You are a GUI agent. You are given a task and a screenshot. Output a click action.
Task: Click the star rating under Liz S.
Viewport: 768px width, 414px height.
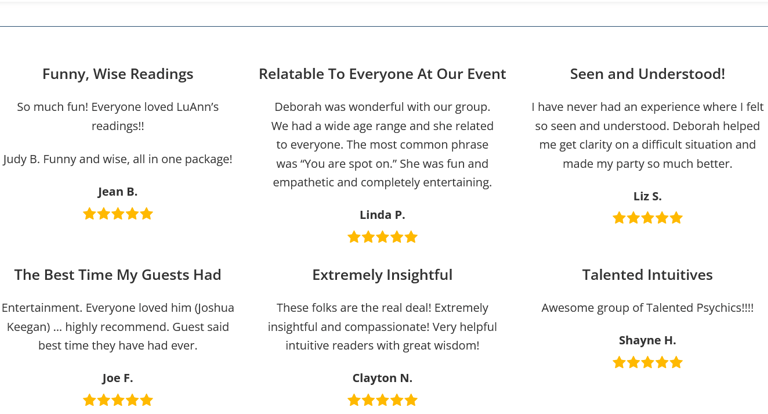click(647, 217)
